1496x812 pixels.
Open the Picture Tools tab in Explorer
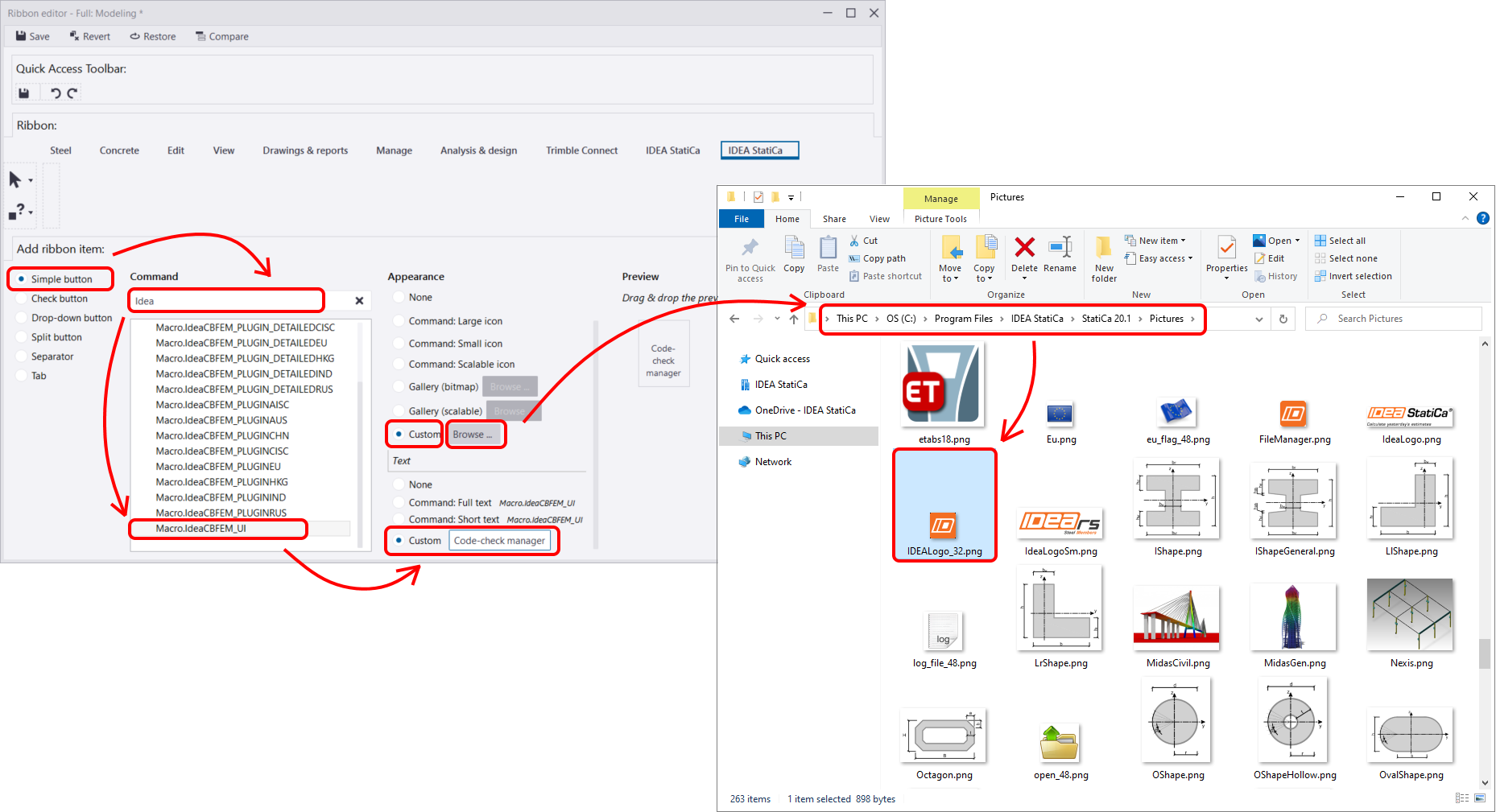940,219
